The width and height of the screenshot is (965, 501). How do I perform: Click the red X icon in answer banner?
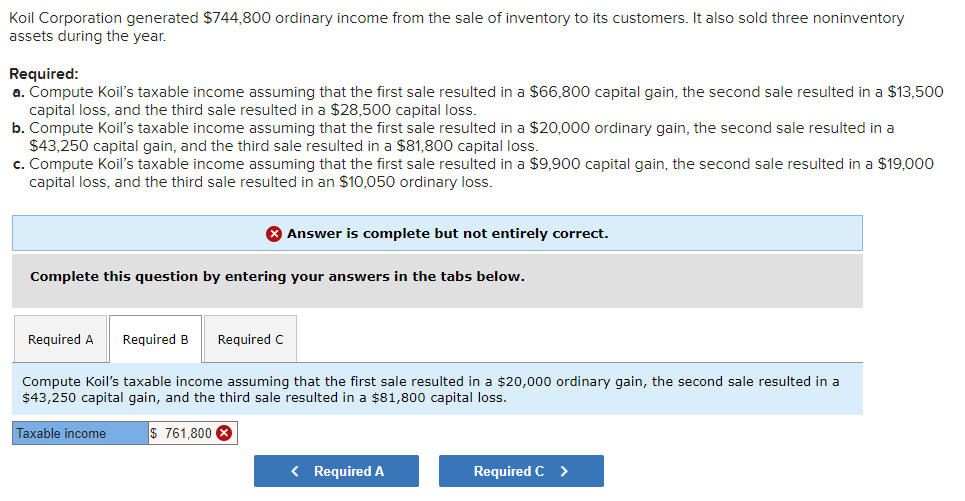click(x=274, y=233)
